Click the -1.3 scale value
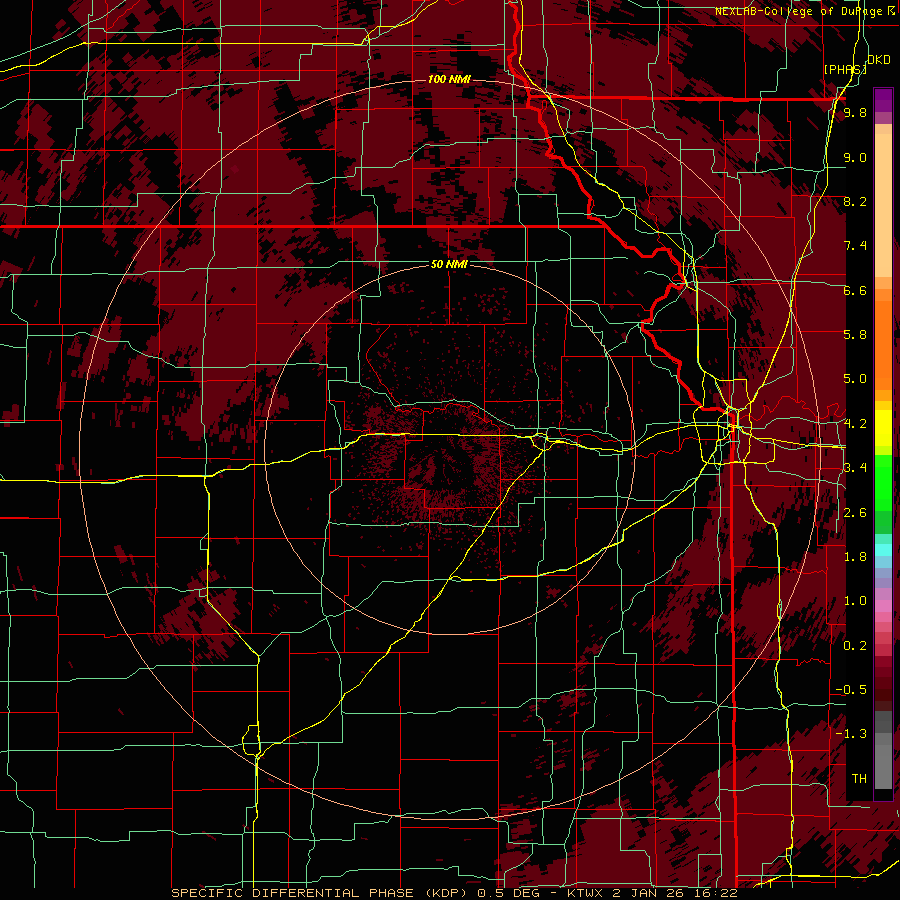The height and width of the screenshot is (900, 900). (x=851, y=734)
